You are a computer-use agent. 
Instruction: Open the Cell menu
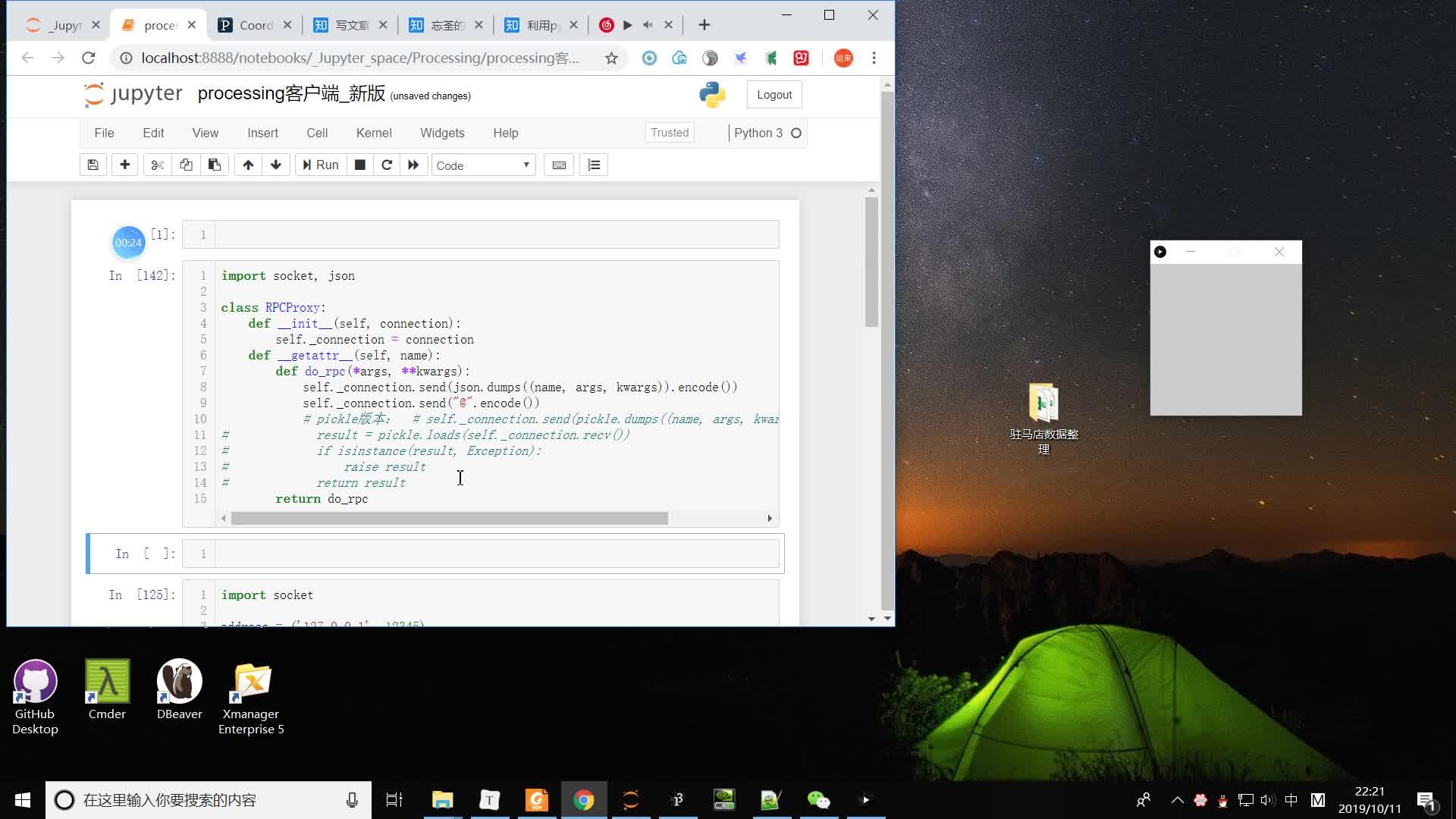tap(317, 133)
